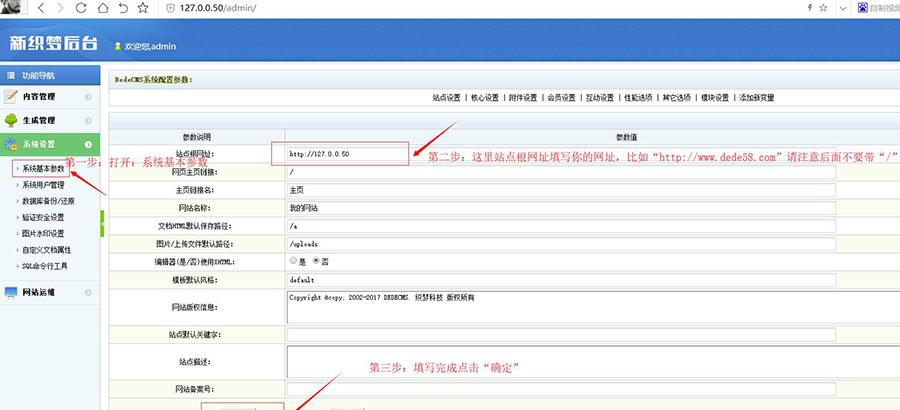
Task: Click the 添加新变量 link
Action: coord(757,98)
